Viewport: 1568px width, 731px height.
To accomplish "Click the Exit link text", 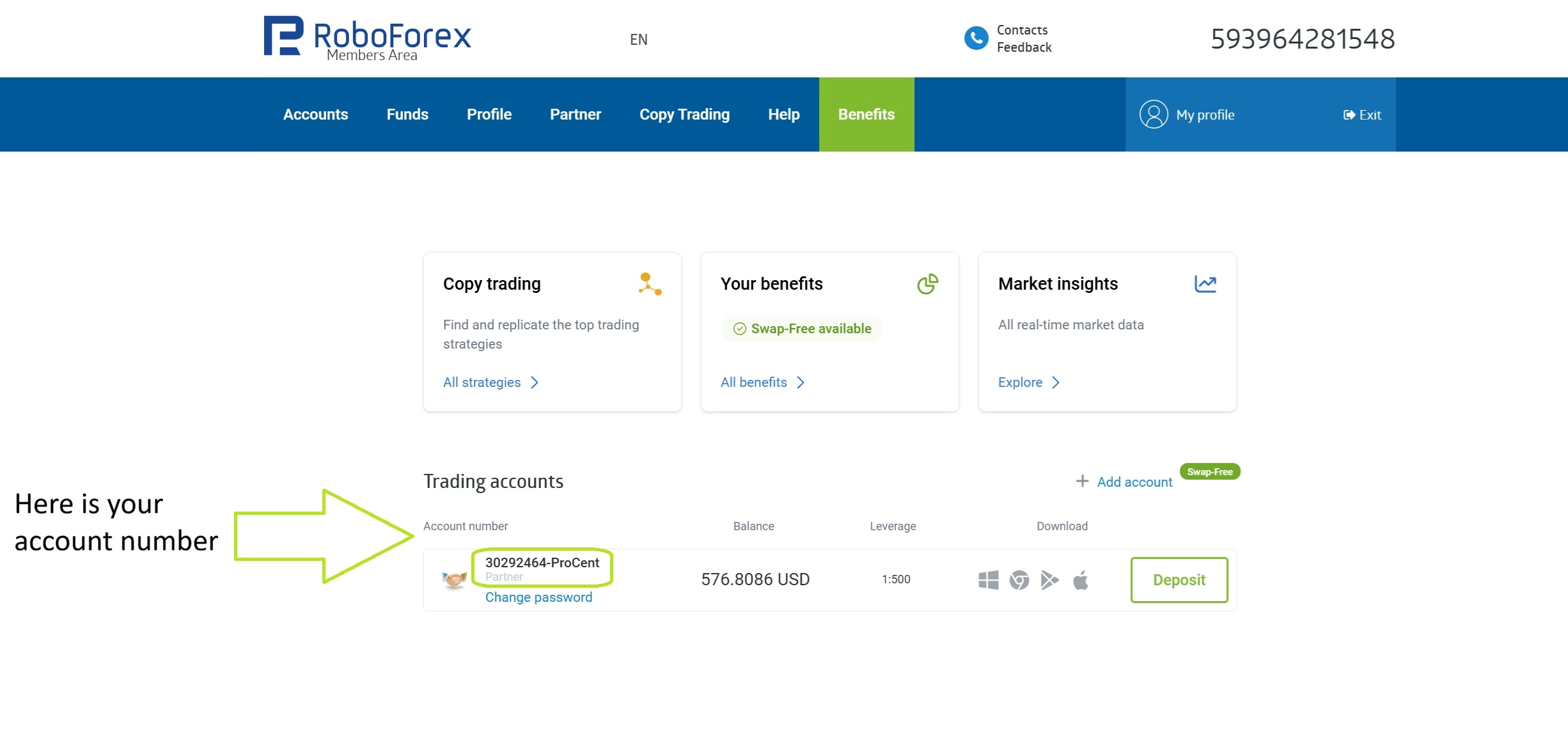I will click(1370, 115).
